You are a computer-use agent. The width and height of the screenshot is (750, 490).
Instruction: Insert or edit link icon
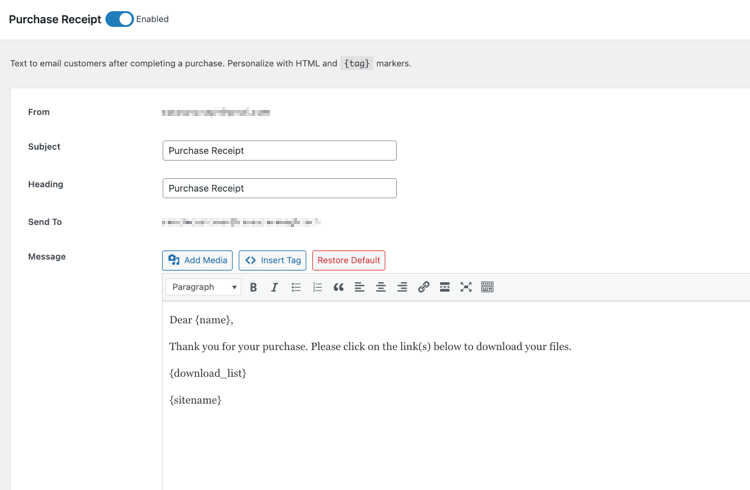(x=423, y=287)
